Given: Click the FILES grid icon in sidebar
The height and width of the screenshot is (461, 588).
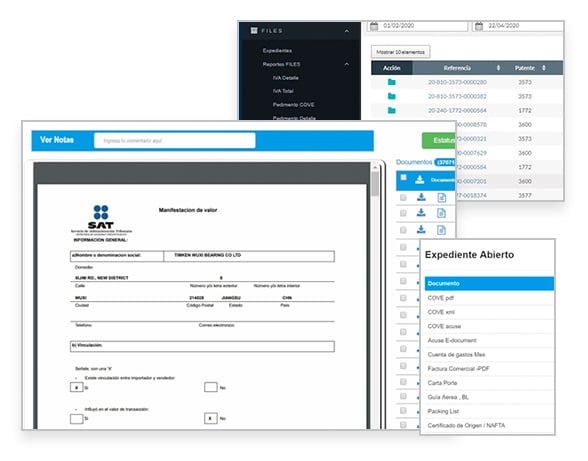Looking at the screenshot, I should 254,30.
